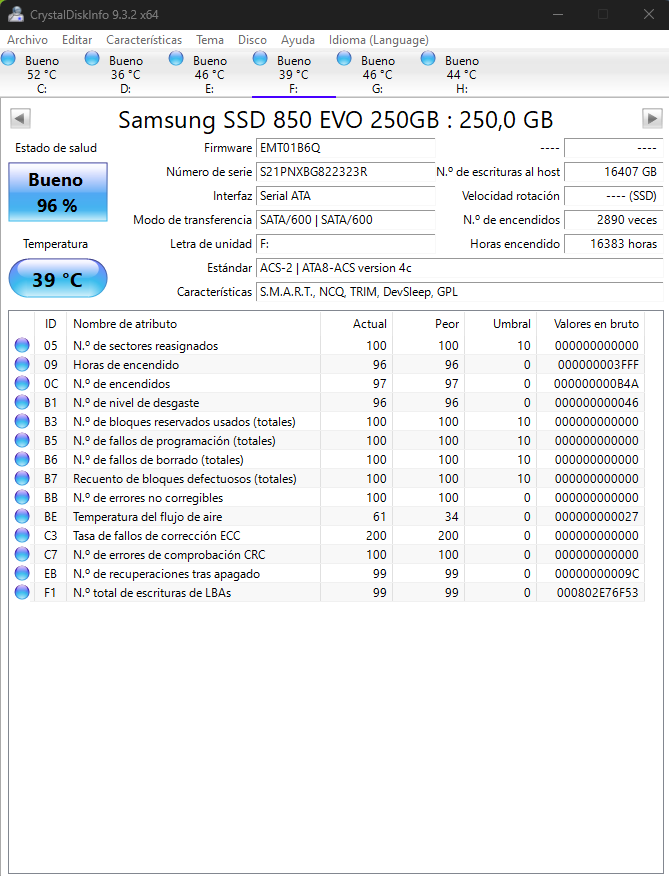Screen dimensions: 669x876
Task: Open the Ayuda menu
Action: 298,40
